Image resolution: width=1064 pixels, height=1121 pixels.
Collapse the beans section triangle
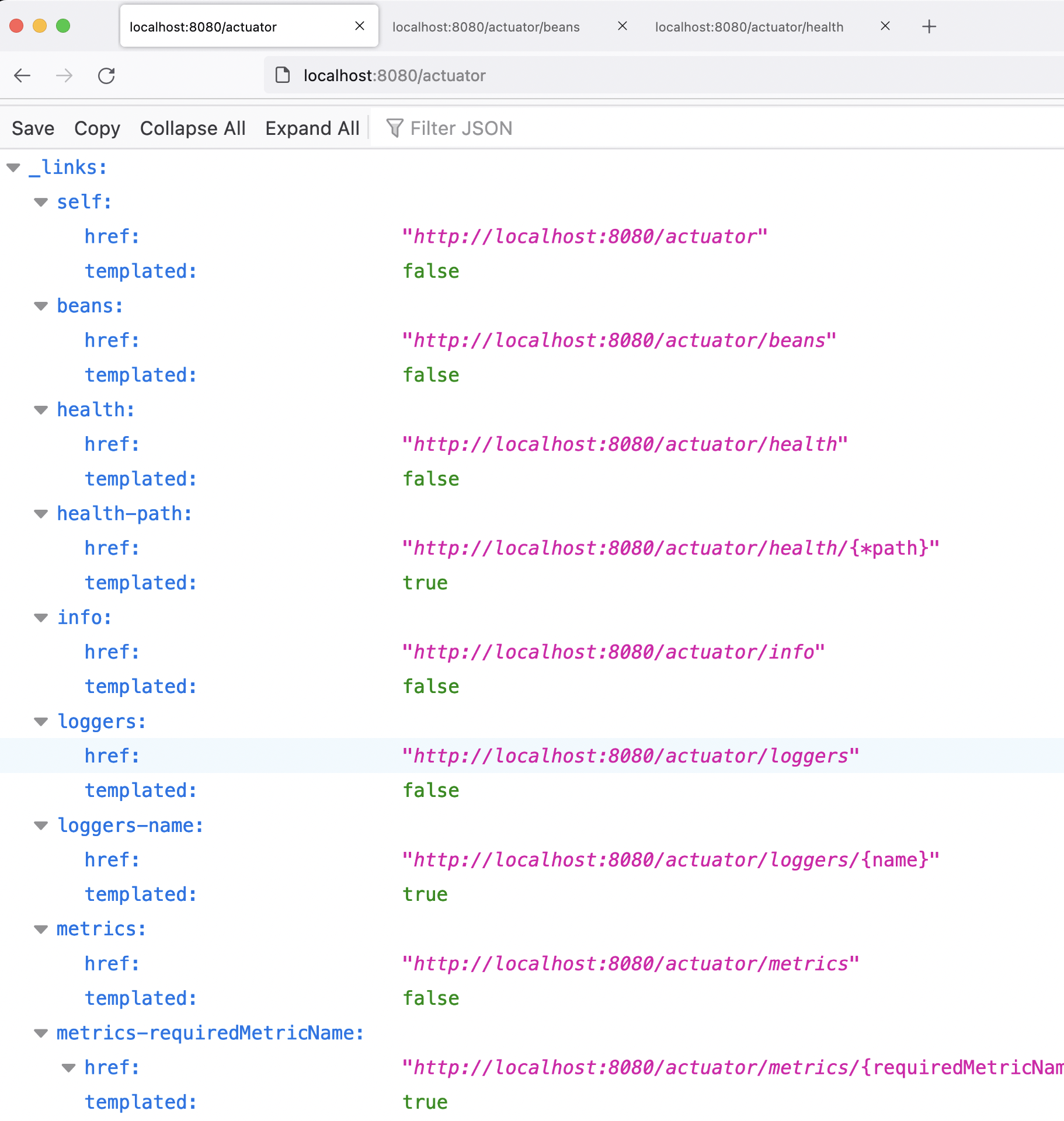point(40,306)
